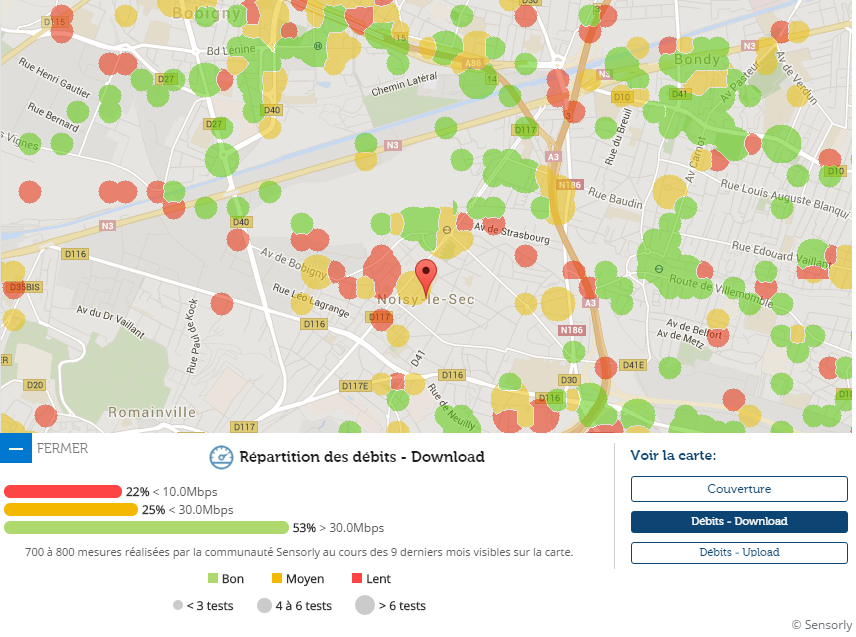Click the green Bon legend swatch
The image size is (856, 637).
tap(213, 579)
